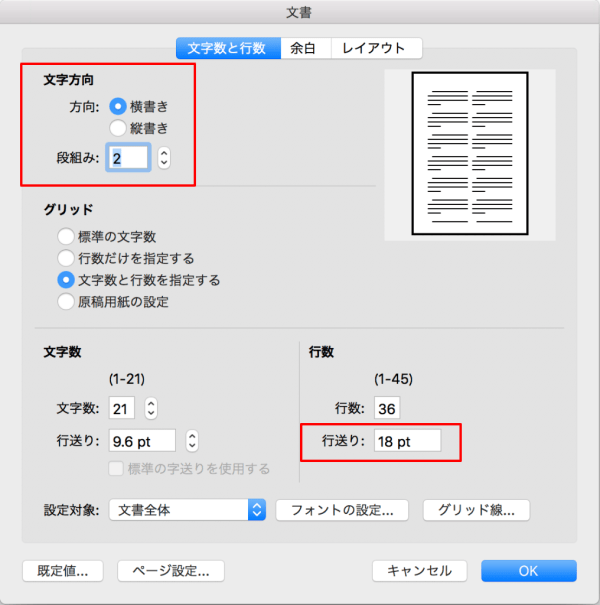Choose 縦書き text direction

coord(118,128)
